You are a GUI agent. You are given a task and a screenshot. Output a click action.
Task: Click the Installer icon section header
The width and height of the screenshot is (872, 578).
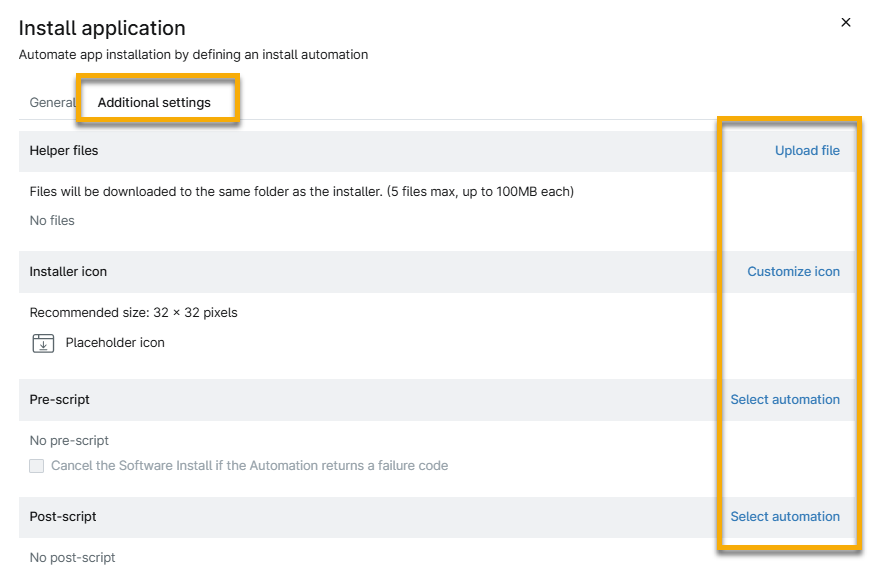pos(67,271)
